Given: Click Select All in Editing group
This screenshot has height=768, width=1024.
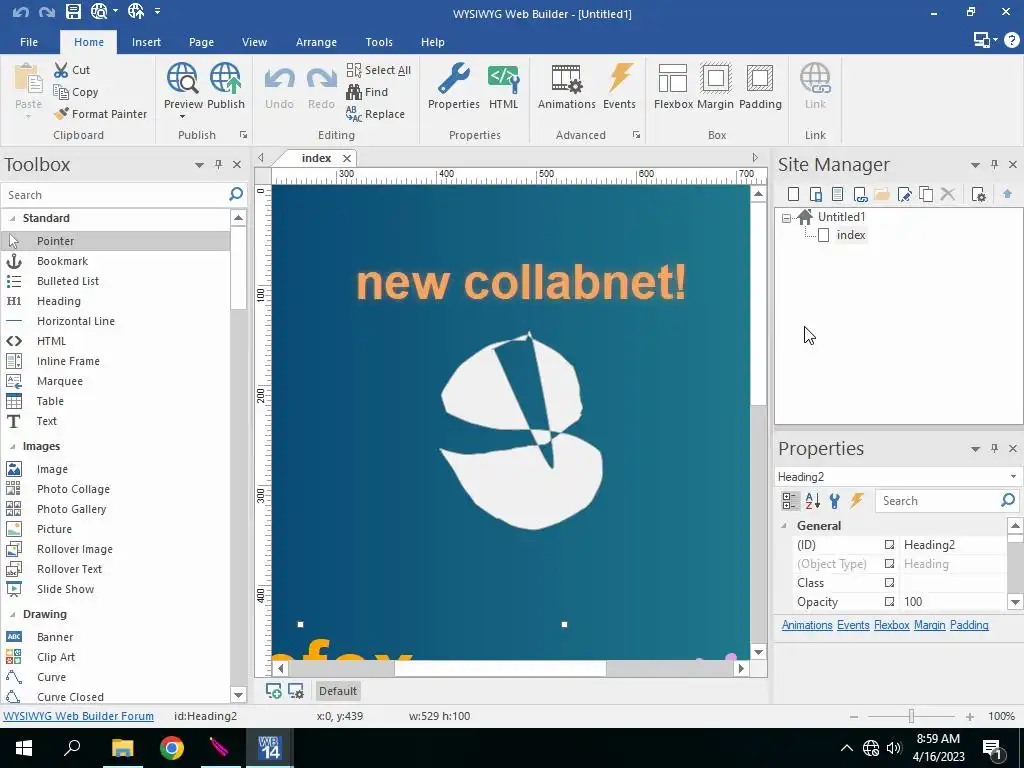Looking at the screenshot, I should pos(379,70).
